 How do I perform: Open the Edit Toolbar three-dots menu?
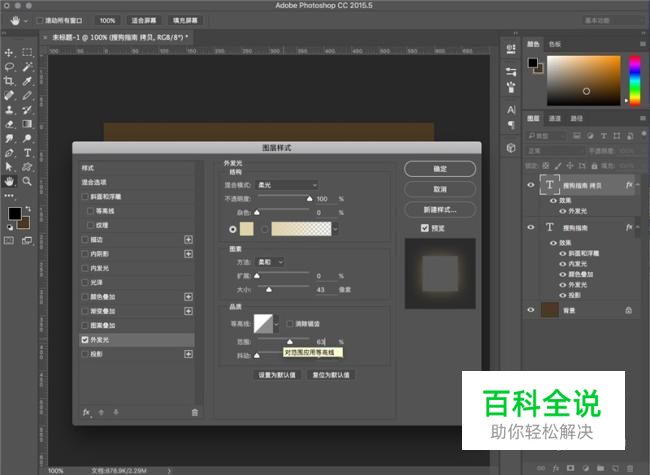9,195
